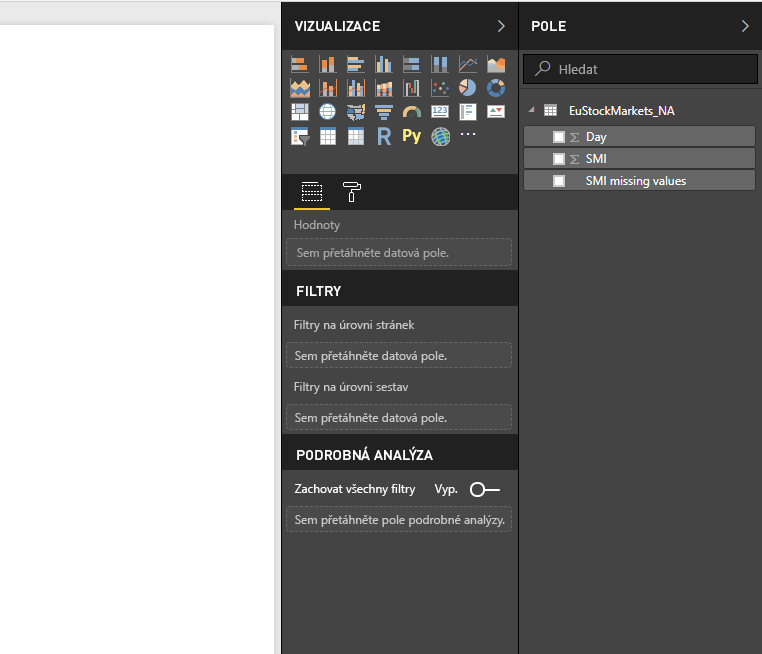Click the page level filters drop area
Screen dimensions: 762x654
(399, 355)
